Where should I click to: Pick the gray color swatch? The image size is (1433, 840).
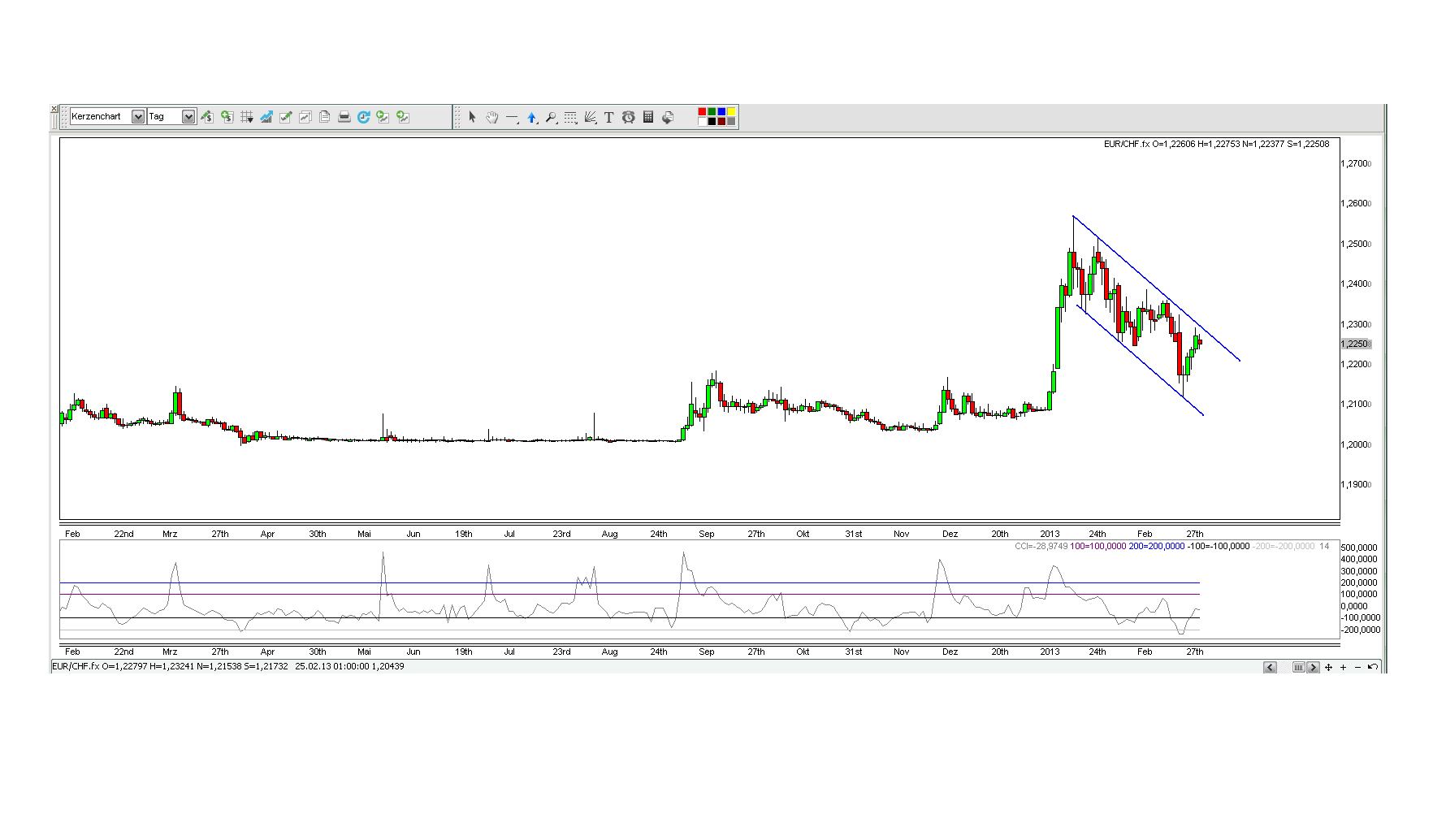(x=732, y=122)
